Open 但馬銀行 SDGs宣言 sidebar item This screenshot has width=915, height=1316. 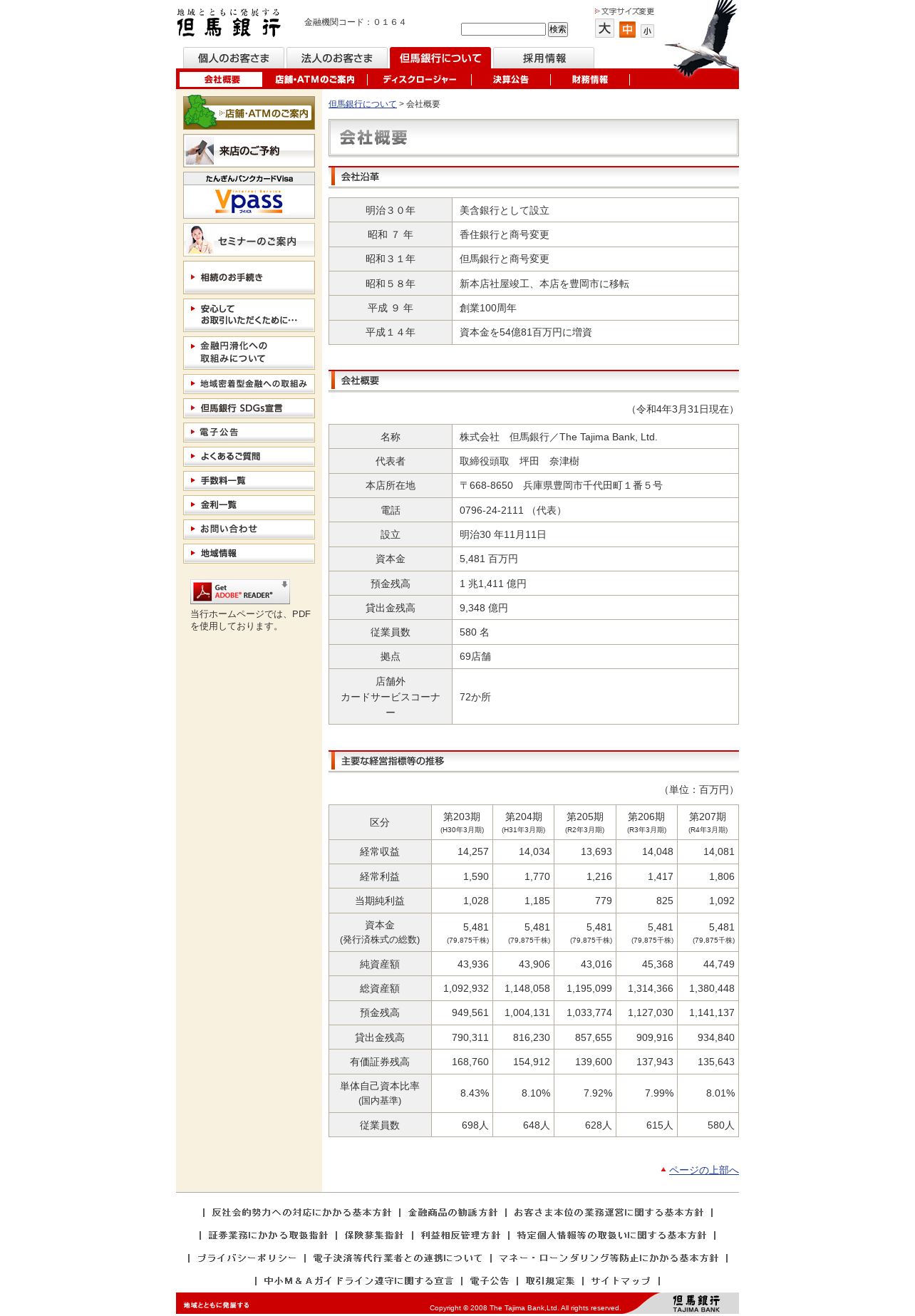249,408
